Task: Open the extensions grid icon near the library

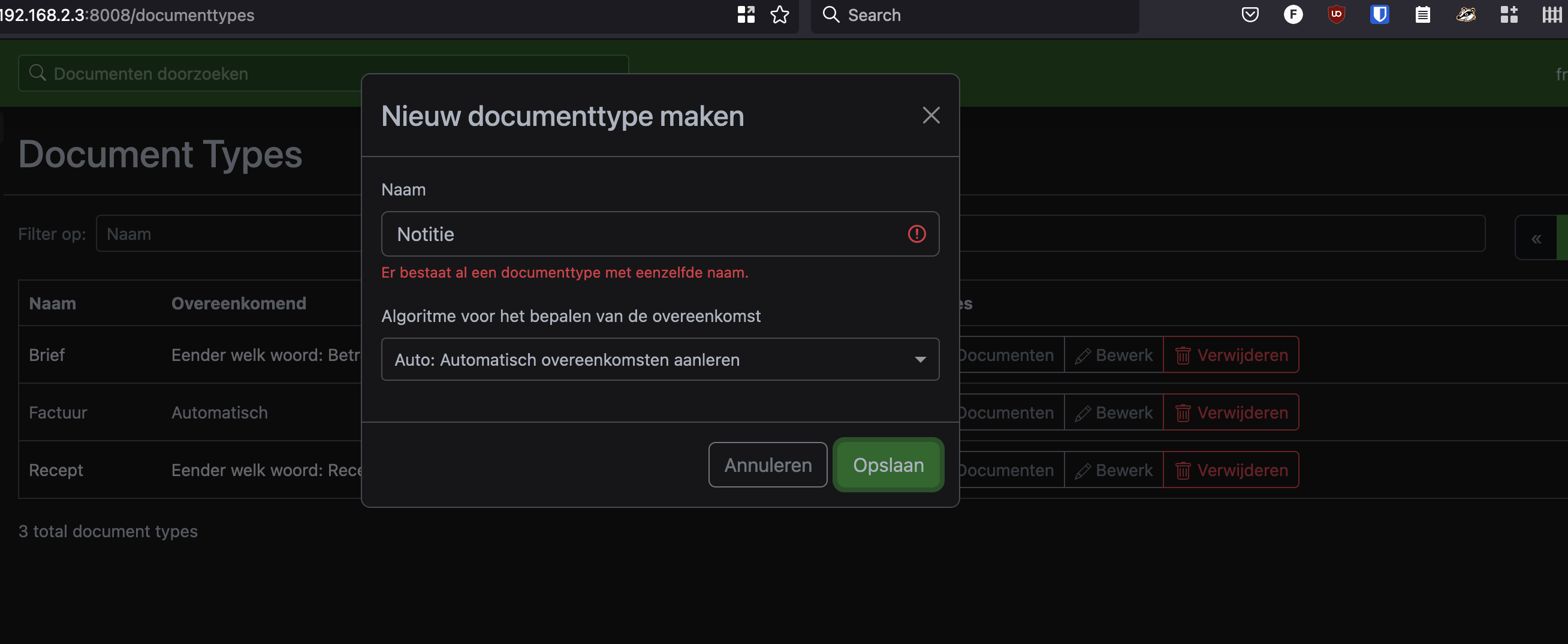Action: [1509, 14]
